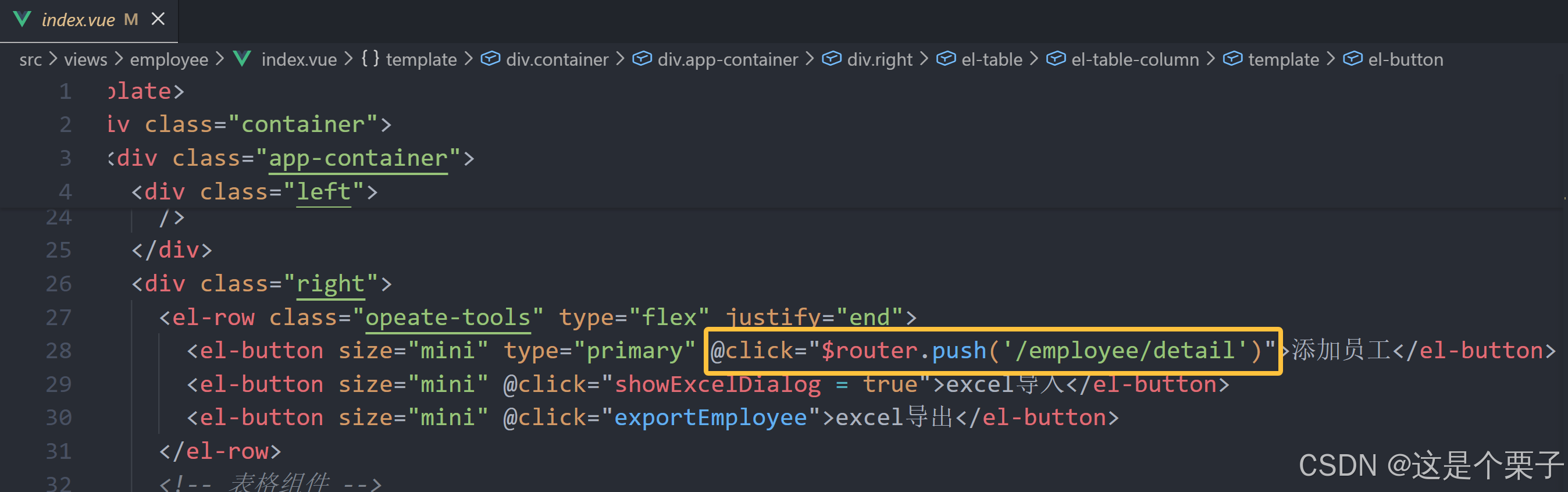
Task: Click the cube icon beside el-table
Action: pos(945,59)
